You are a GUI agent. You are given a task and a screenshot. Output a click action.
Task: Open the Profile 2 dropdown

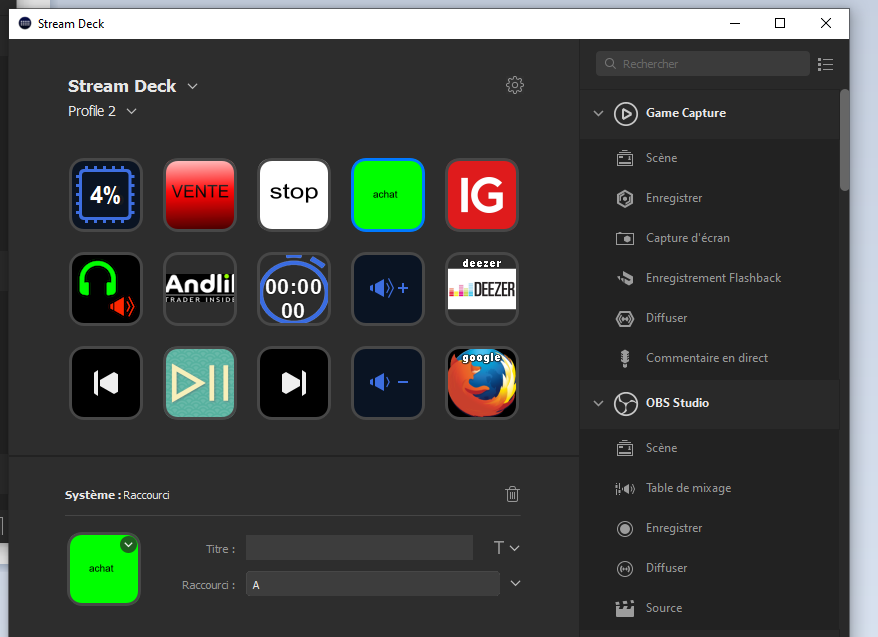[132, 111]
